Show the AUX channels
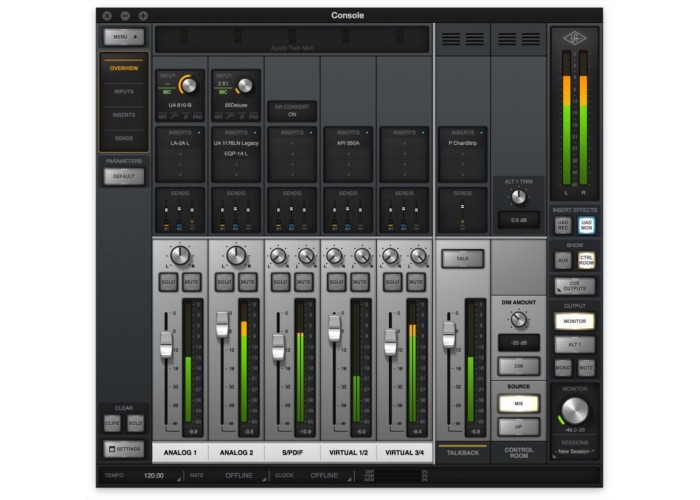The width and height of the screenshot is (700, 500). 563,260
